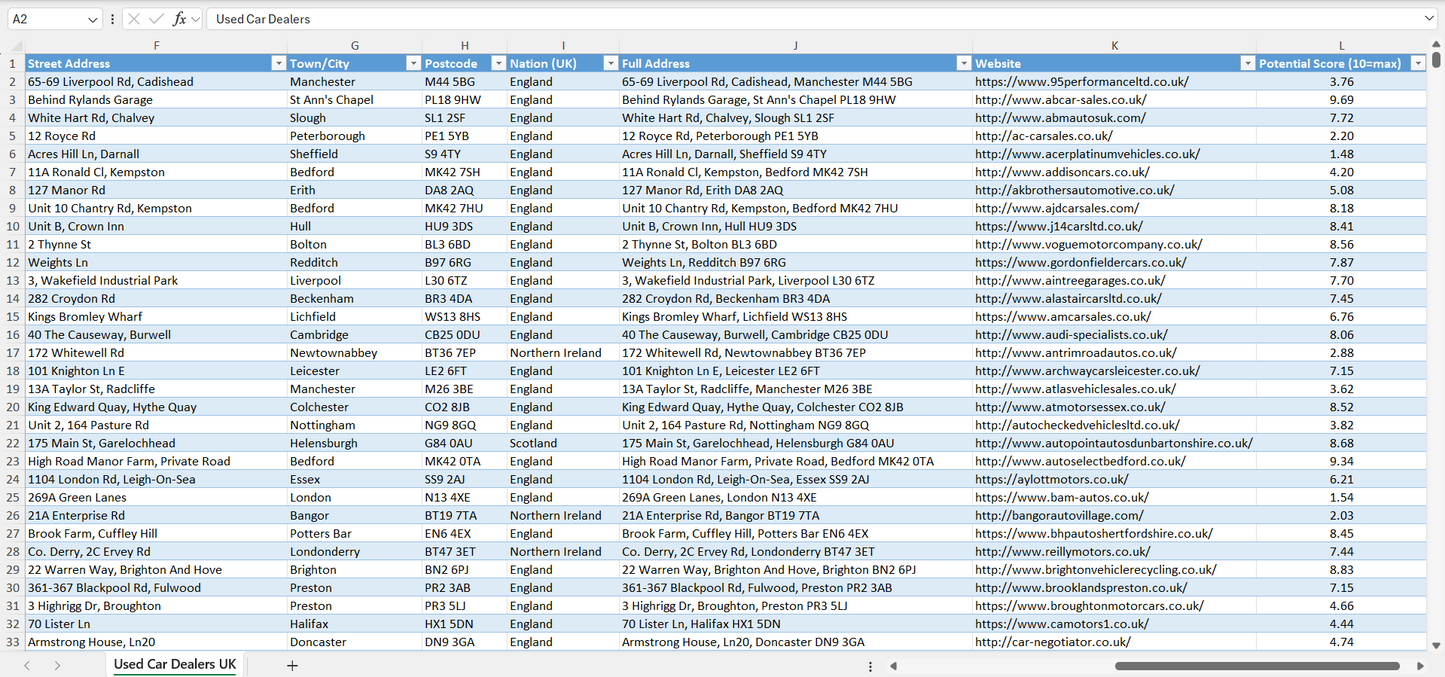Open the Name Box dropdown
This screenshot has width=1445, height=677.
[93, 19]
